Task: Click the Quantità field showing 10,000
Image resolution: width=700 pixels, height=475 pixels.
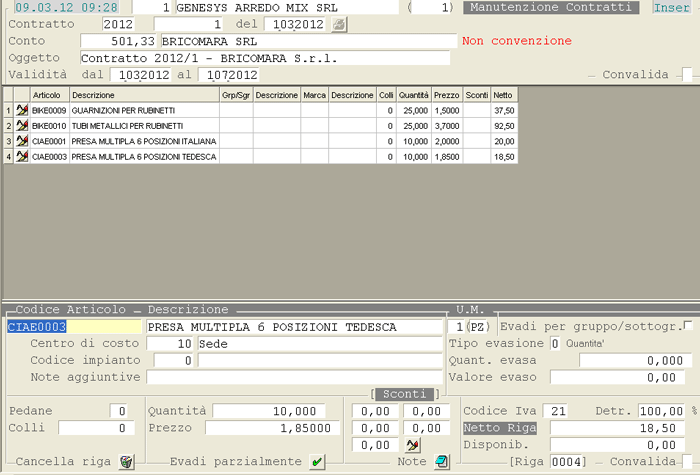Action: pos(269,411)
